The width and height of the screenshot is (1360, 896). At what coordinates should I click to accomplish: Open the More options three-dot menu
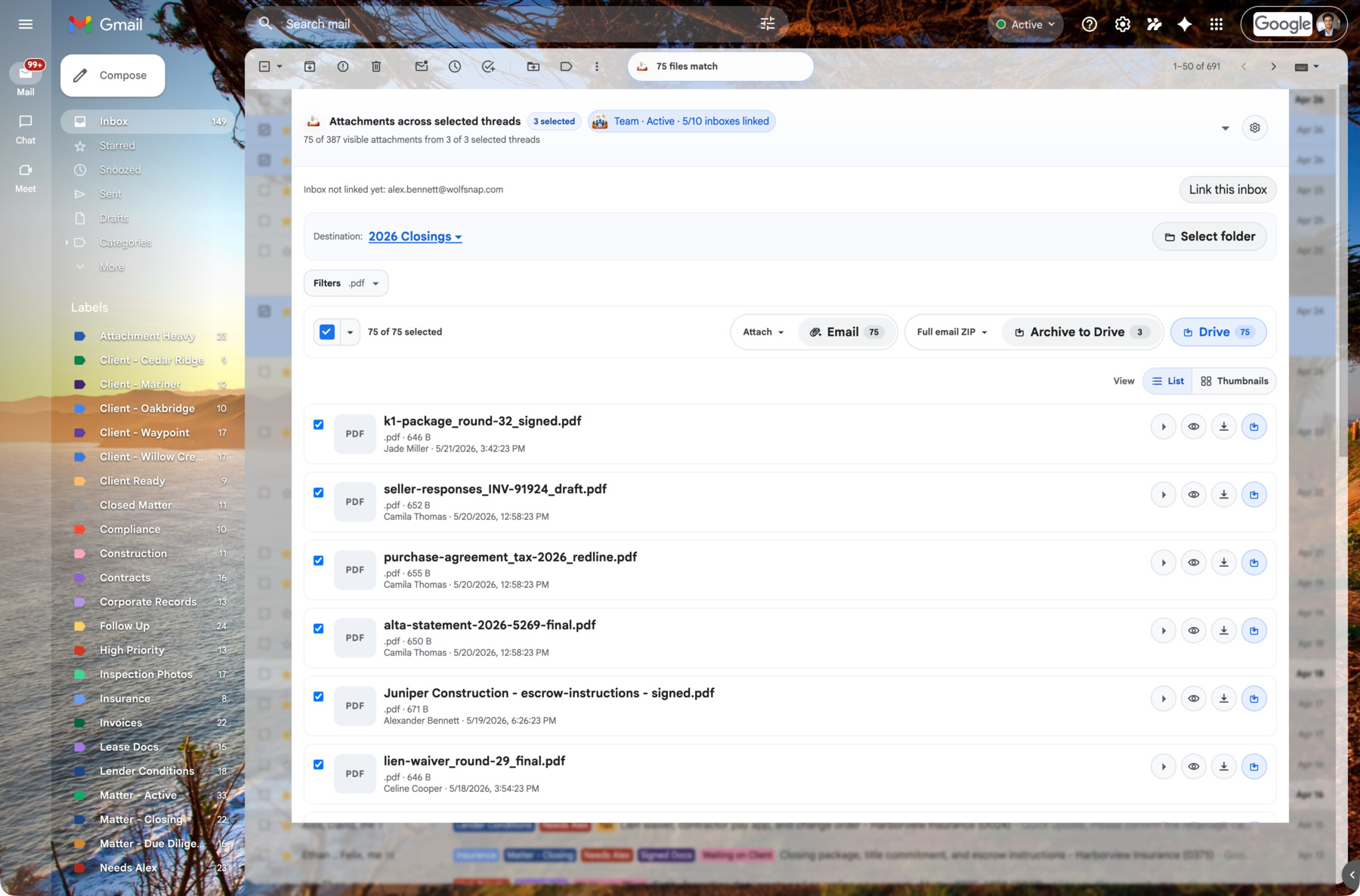click(597, 66)
